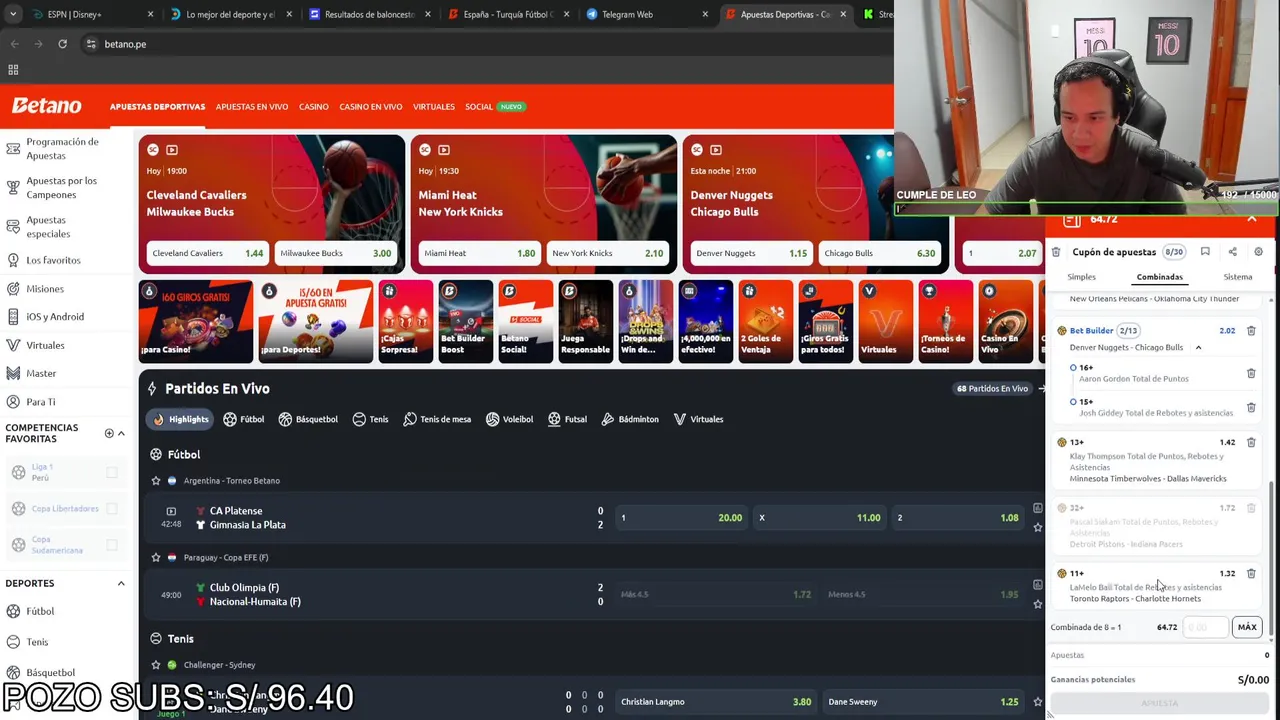Remove the Josh Giddey rebotes y asistencias pick
This screenshot has width=1280, height=720.
tap(1251, 407)
